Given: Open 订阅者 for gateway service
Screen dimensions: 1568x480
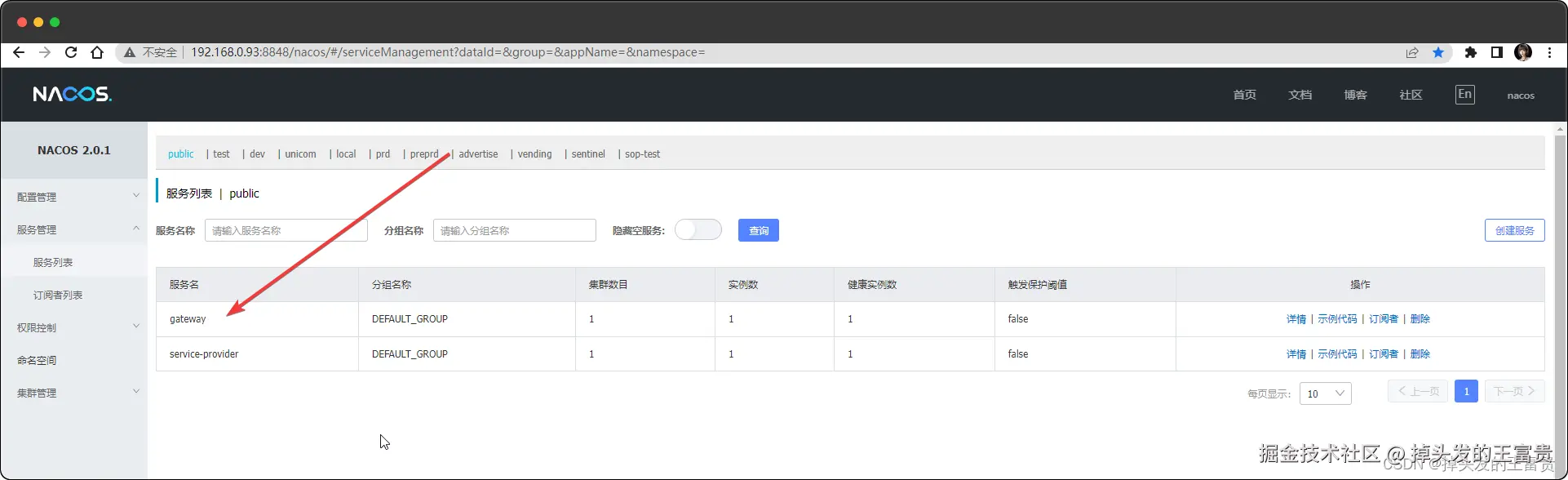Looking at the screenshot, I should (x=1384, y=319).
